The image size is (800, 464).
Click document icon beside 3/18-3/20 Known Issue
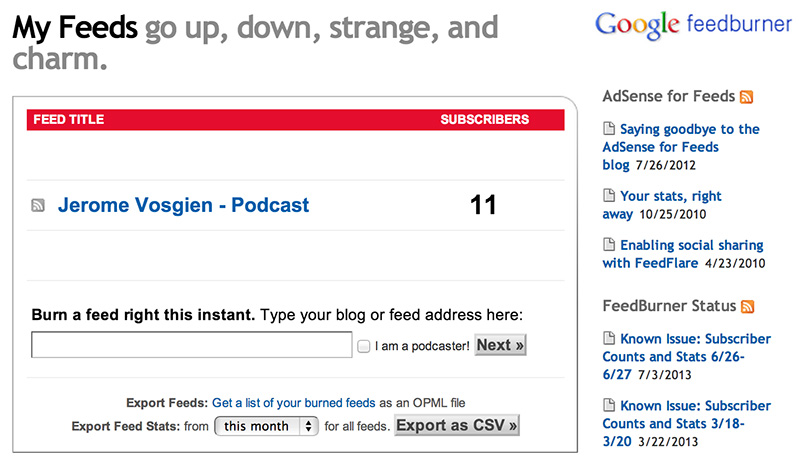(609, 405)
